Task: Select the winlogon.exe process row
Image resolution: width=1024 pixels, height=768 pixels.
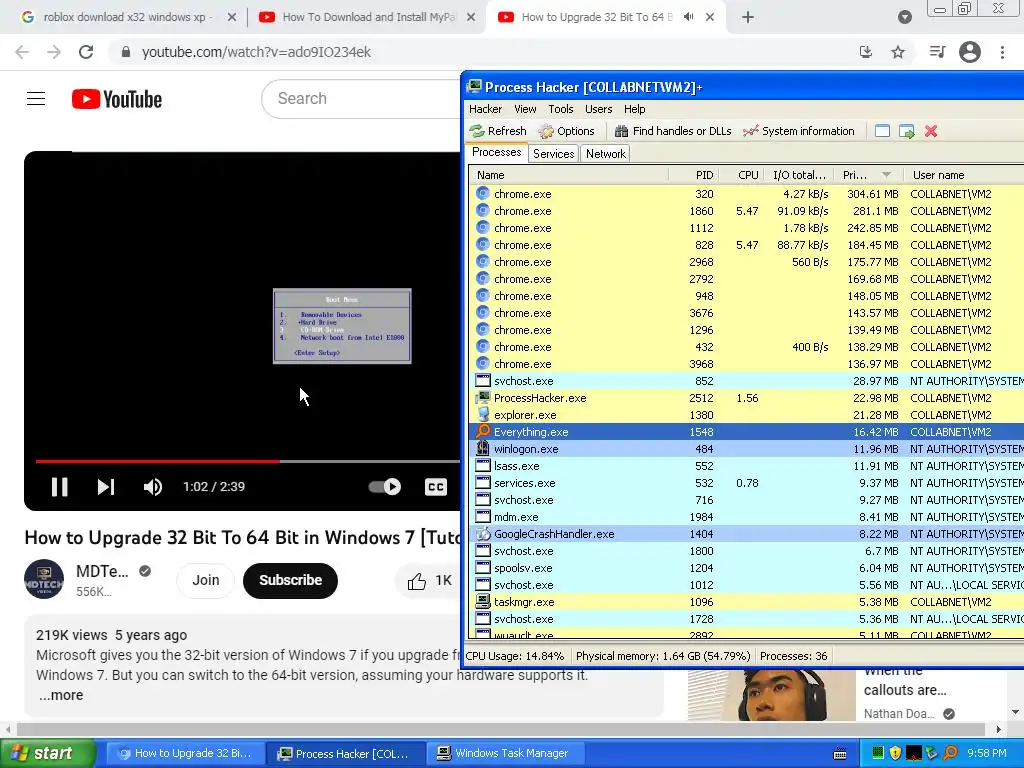Action: pyautogui.click(x=746, y=449)
